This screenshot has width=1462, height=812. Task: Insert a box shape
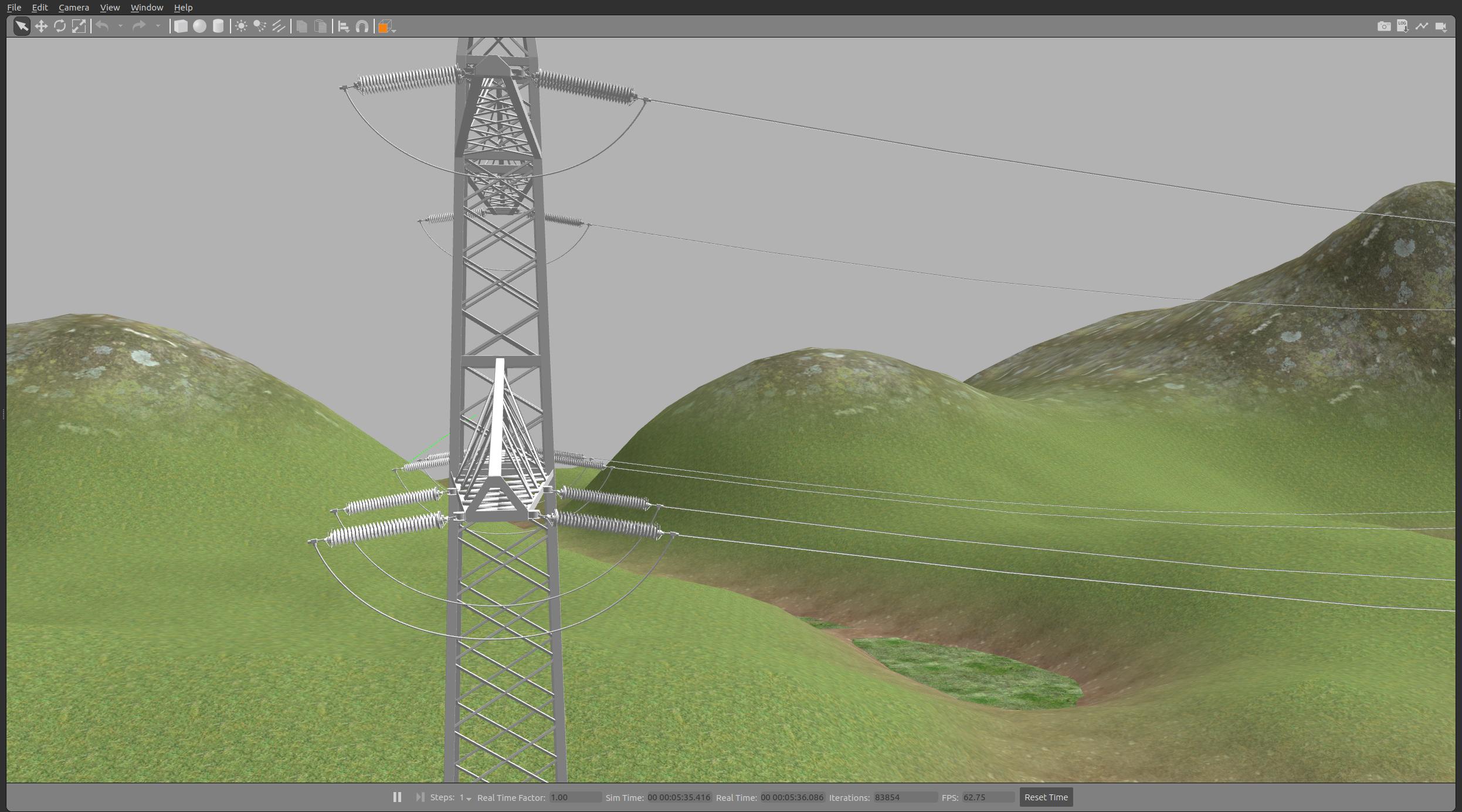point(181,26)
